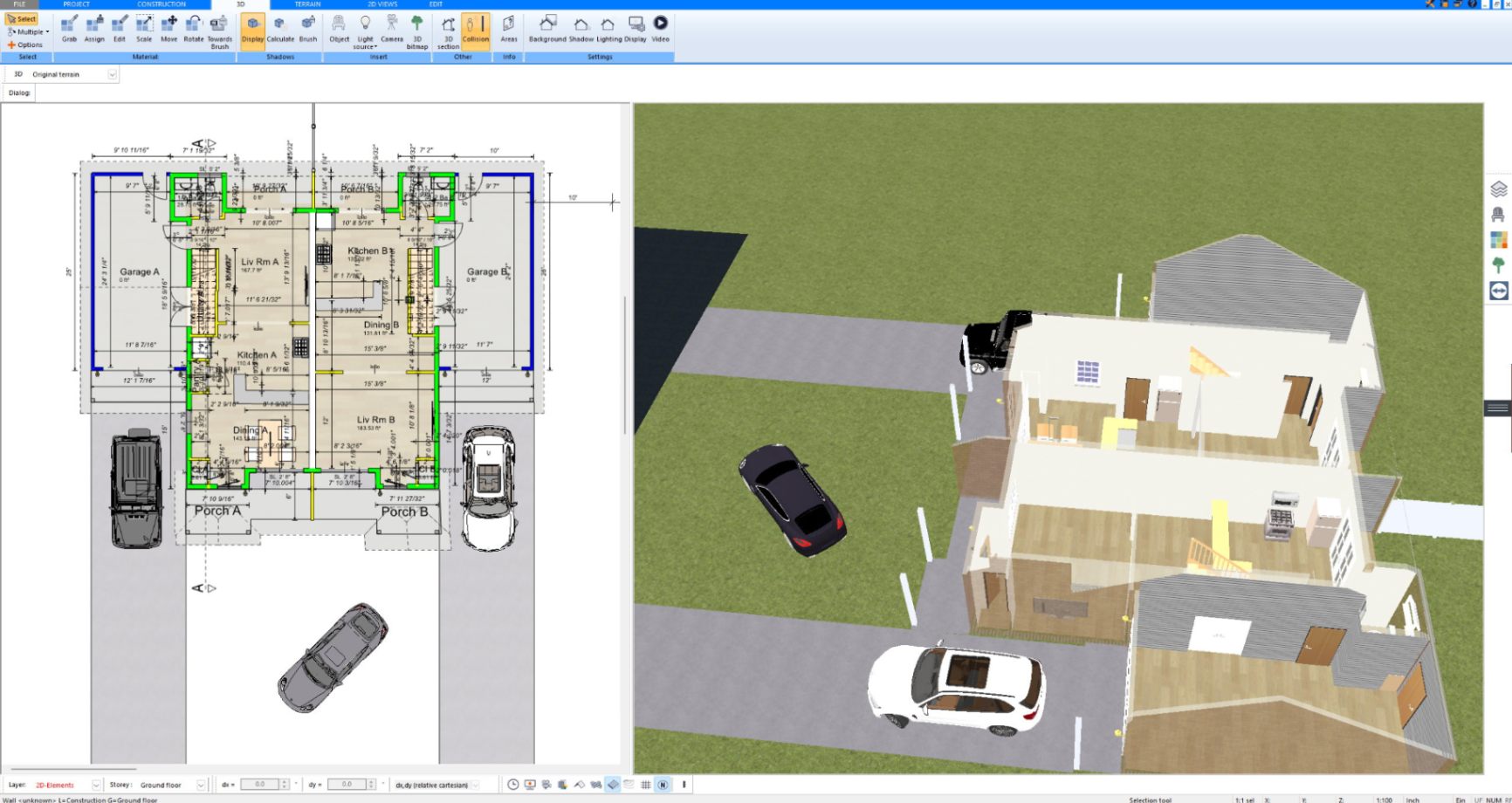This screenshot has width=1512, height=803.
Task: Create a 3D section
Action: tap(448, 31)
